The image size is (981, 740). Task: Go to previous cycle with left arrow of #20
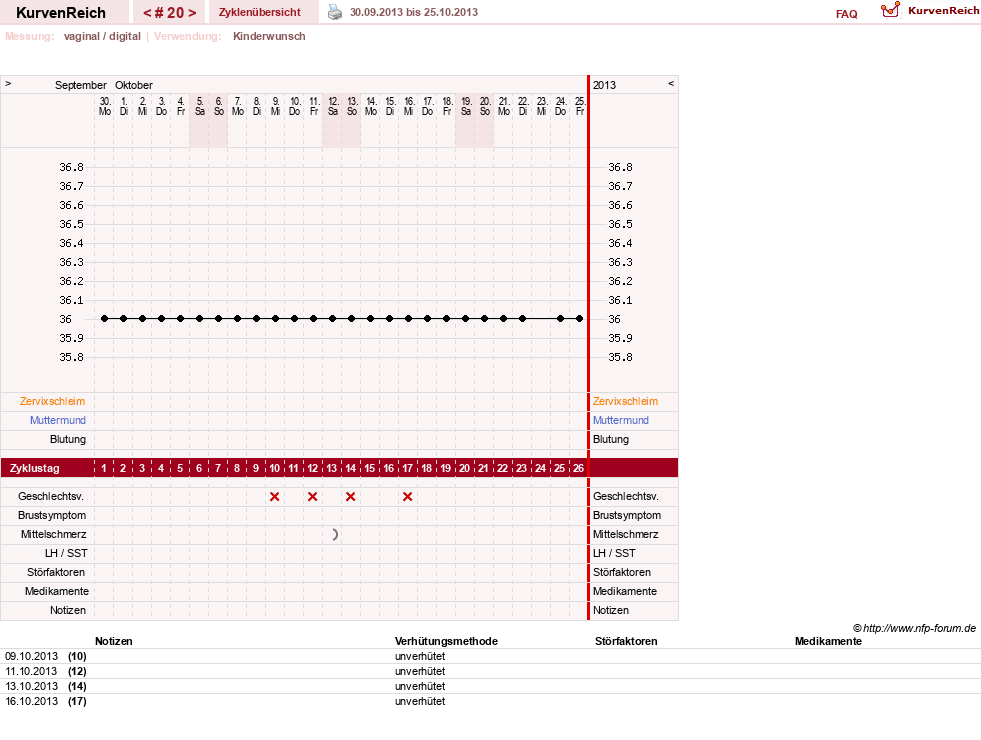tap(147, 13)
